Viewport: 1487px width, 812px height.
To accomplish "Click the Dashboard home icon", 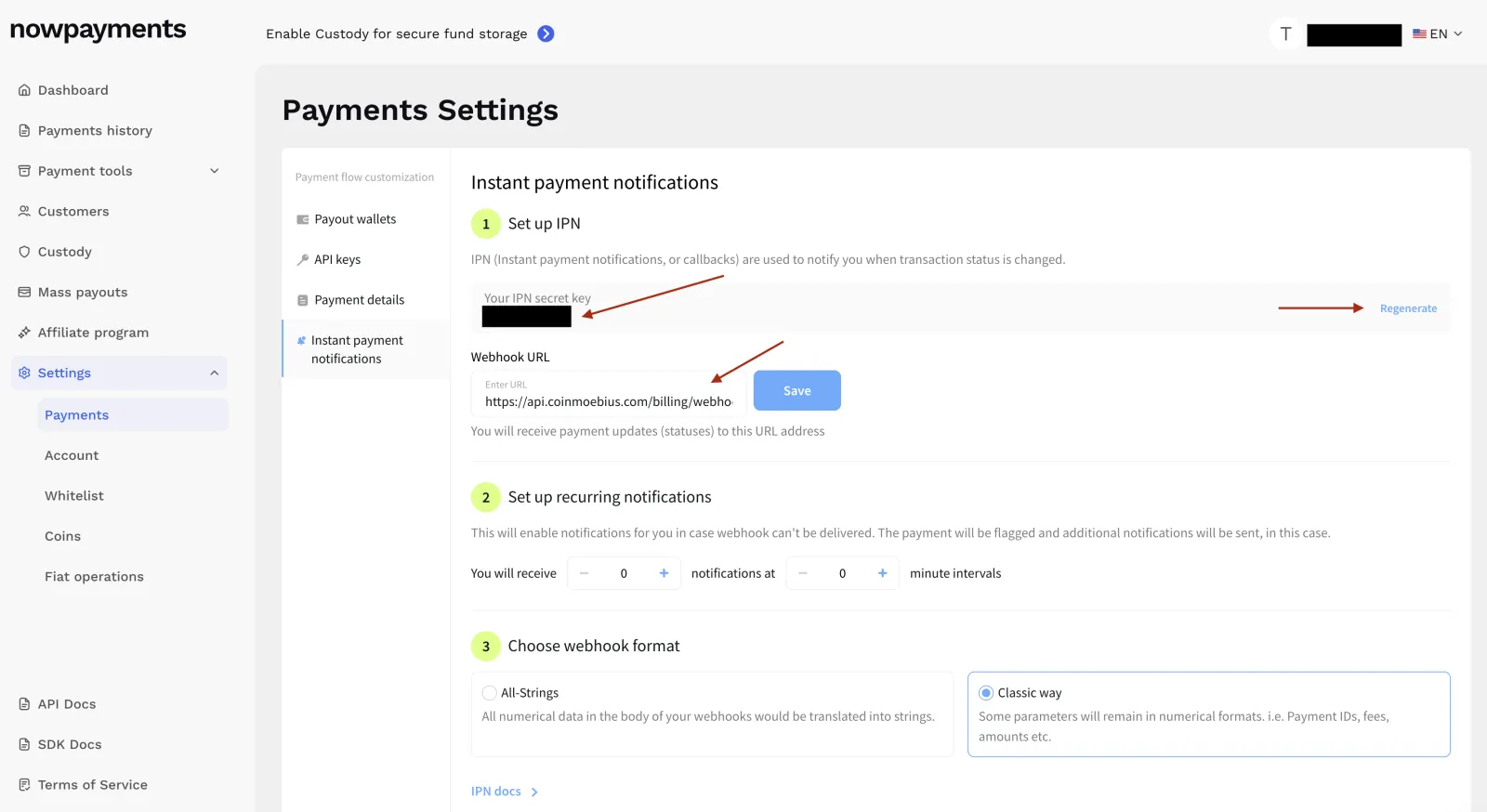I will click(24, 90).
